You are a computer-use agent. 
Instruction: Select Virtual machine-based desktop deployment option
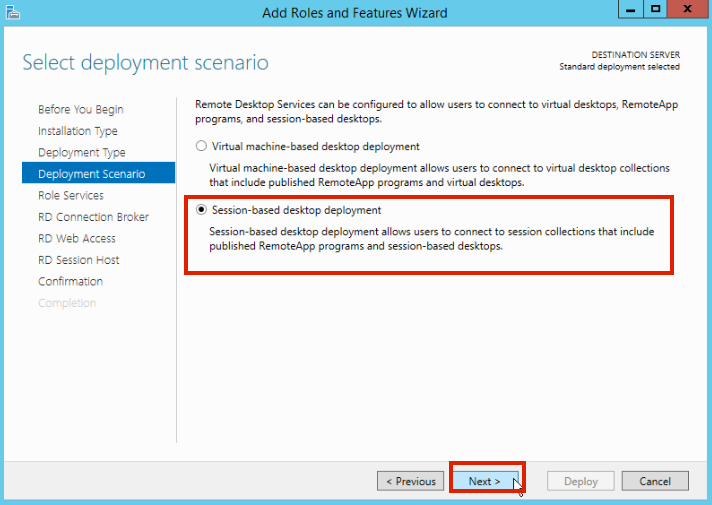(x=202, y=146)
